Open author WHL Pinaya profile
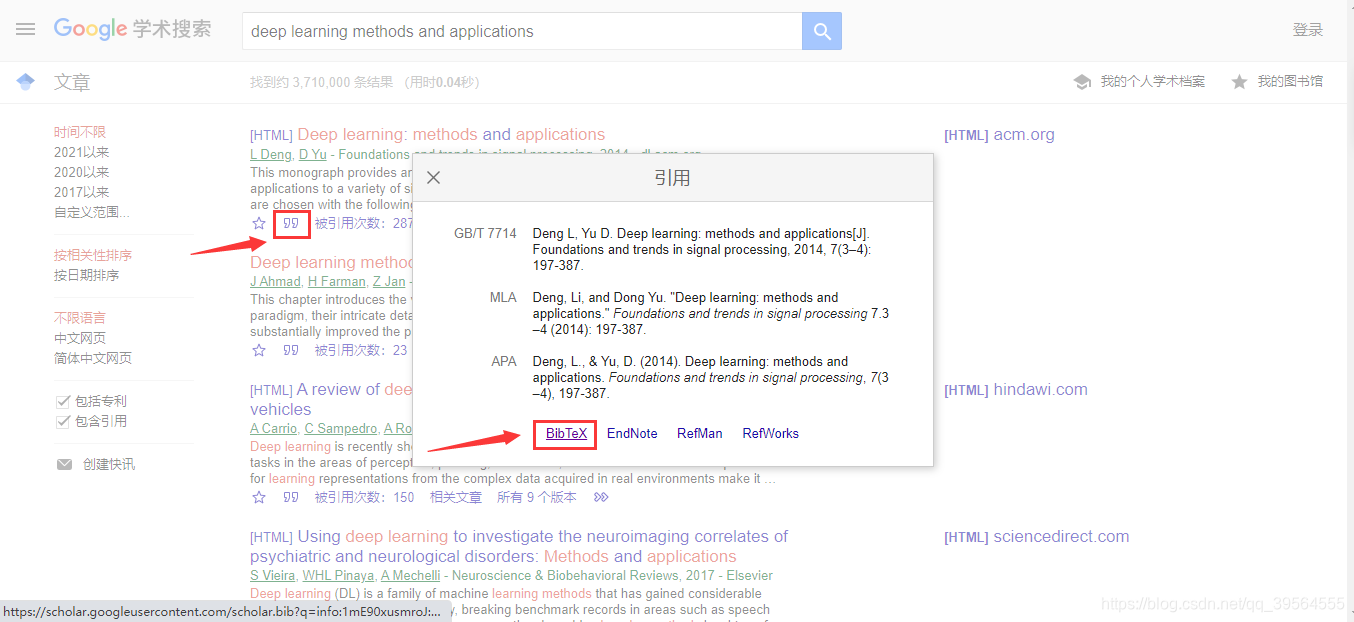Viewport: 1354px width, 622px height. tap(337, 575)
